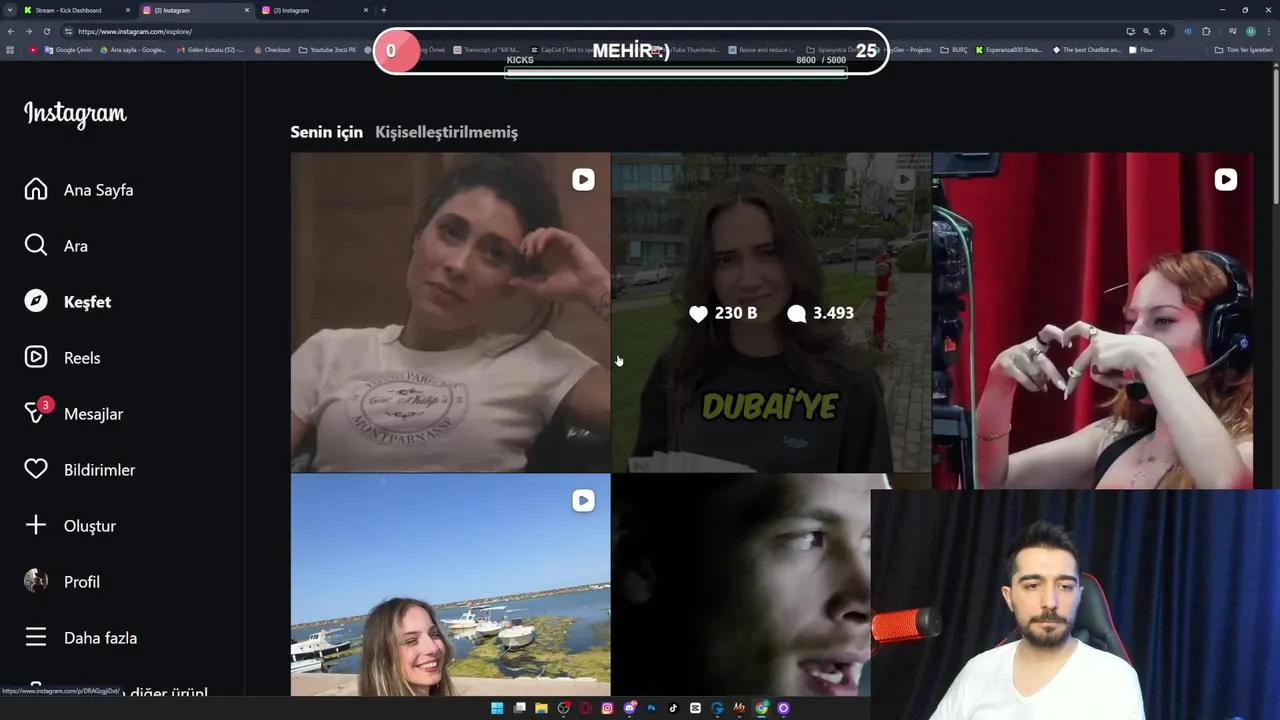
Task: Open the Google Çeviri bookmark
Action: click(x=68, y=50)
